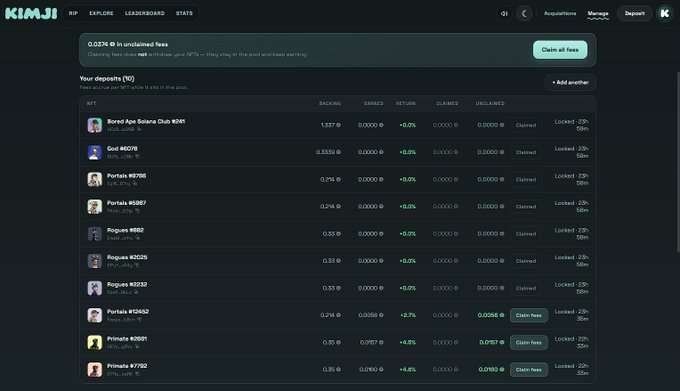Image resolution: width=680 pixels, height=391 pixels.
Task: Open the Portals #9766 thumbnail
Action: pyautogui.click(x=95, y=179)
